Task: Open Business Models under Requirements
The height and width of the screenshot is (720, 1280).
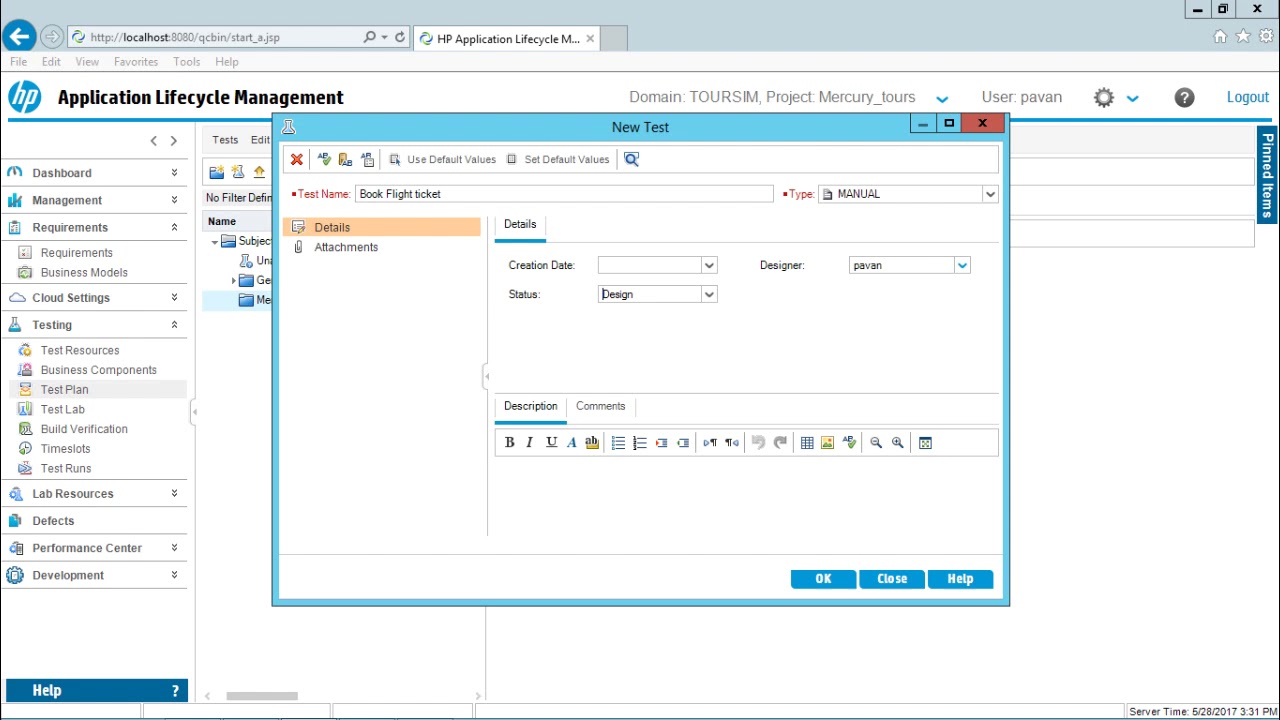Action: click(84, 272)
